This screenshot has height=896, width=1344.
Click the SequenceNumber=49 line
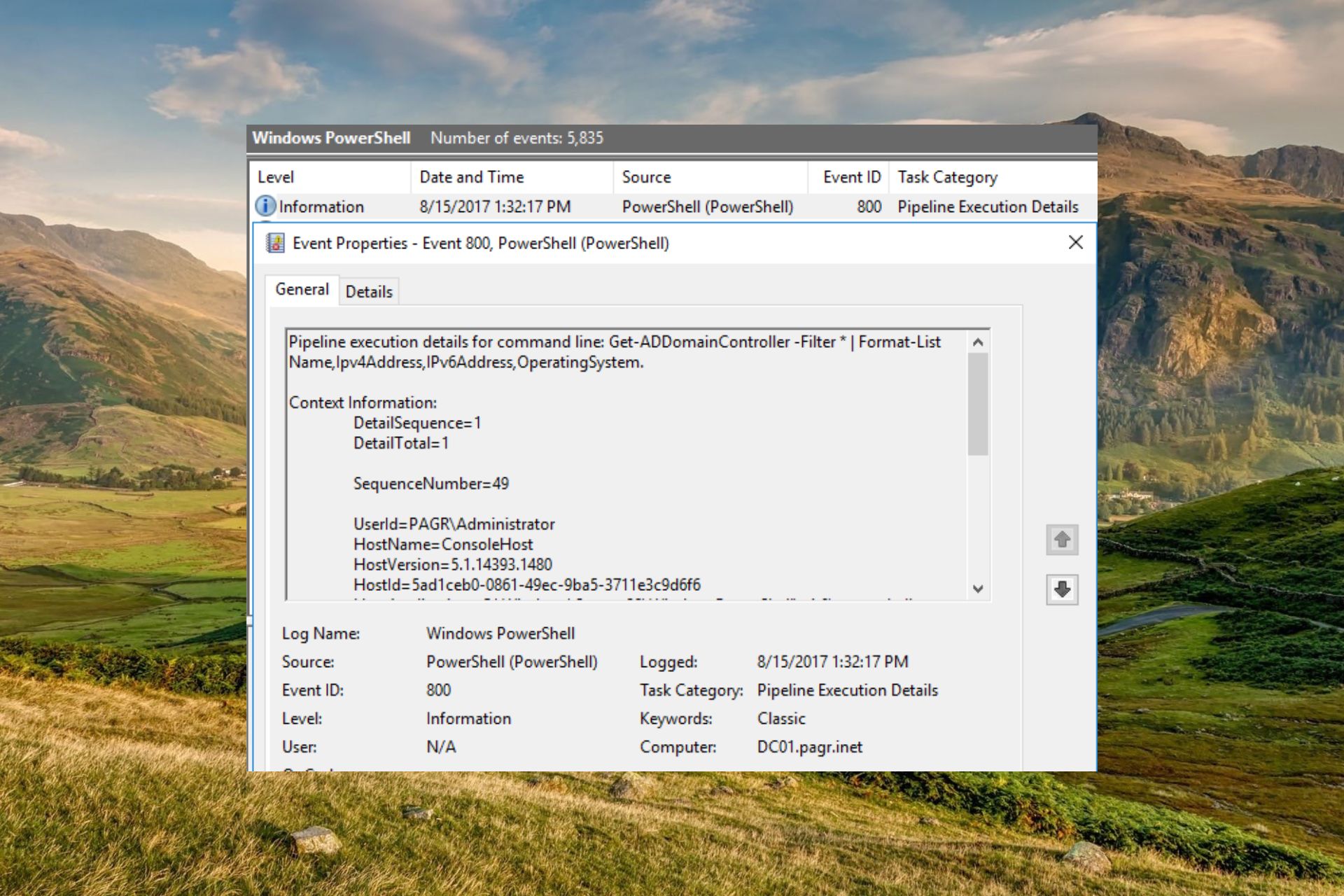(431, 484)
